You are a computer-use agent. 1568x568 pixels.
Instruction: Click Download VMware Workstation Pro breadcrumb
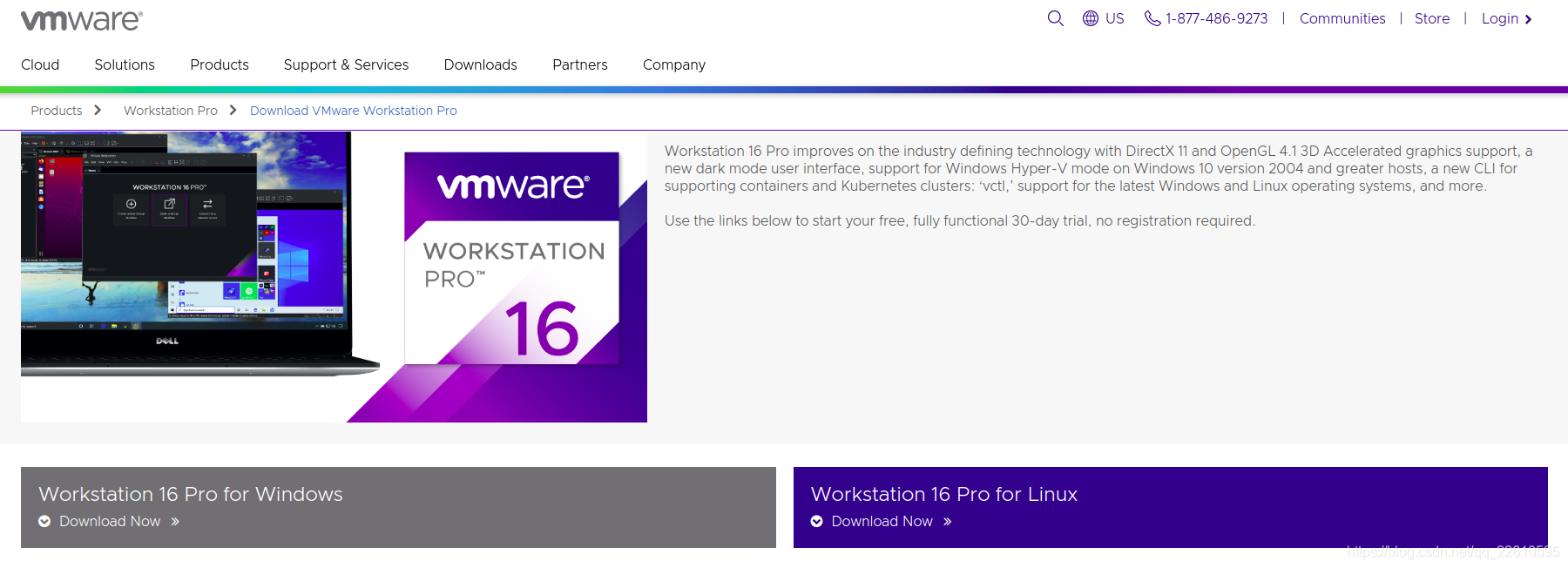pos(354,111)
